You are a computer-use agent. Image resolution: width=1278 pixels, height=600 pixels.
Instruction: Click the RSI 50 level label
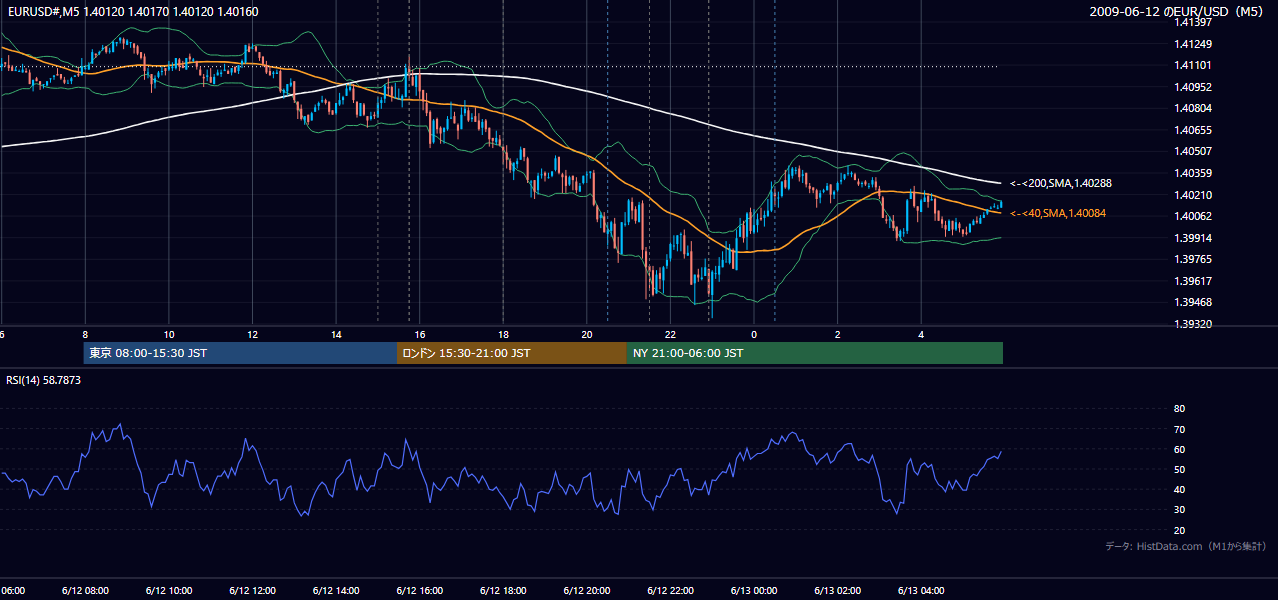click(x=1179, y=469)
